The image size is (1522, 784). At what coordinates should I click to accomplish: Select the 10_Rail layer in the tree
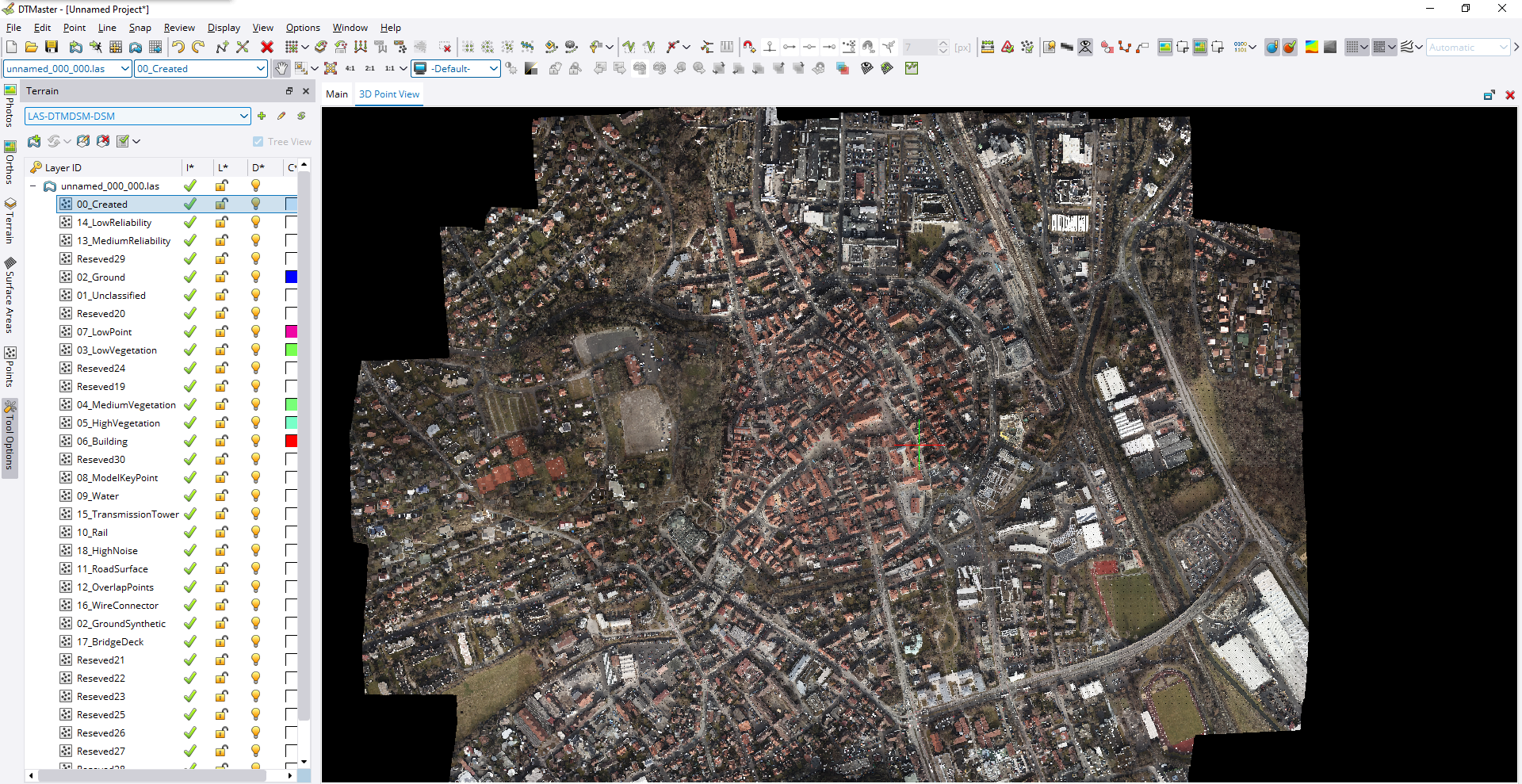(92, 533)
